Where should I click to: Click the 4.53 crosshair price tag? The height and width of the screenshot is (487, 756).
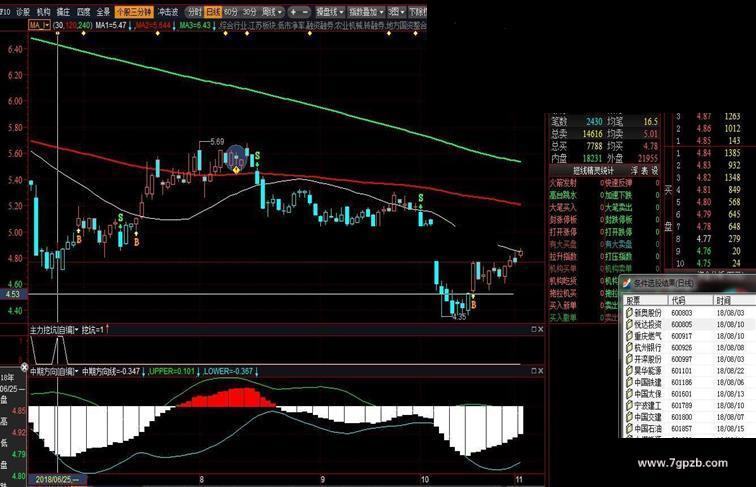pos(14,294)
